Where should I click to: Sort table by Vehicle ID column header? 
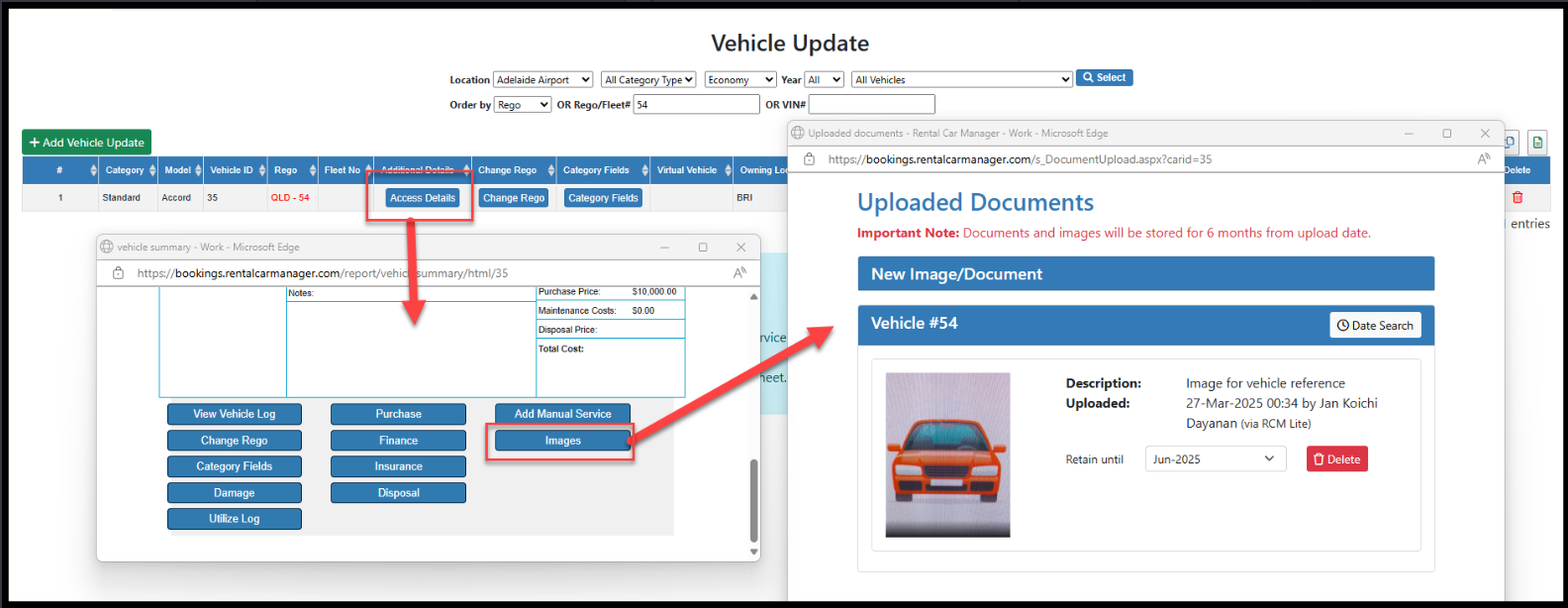point(232,170)
